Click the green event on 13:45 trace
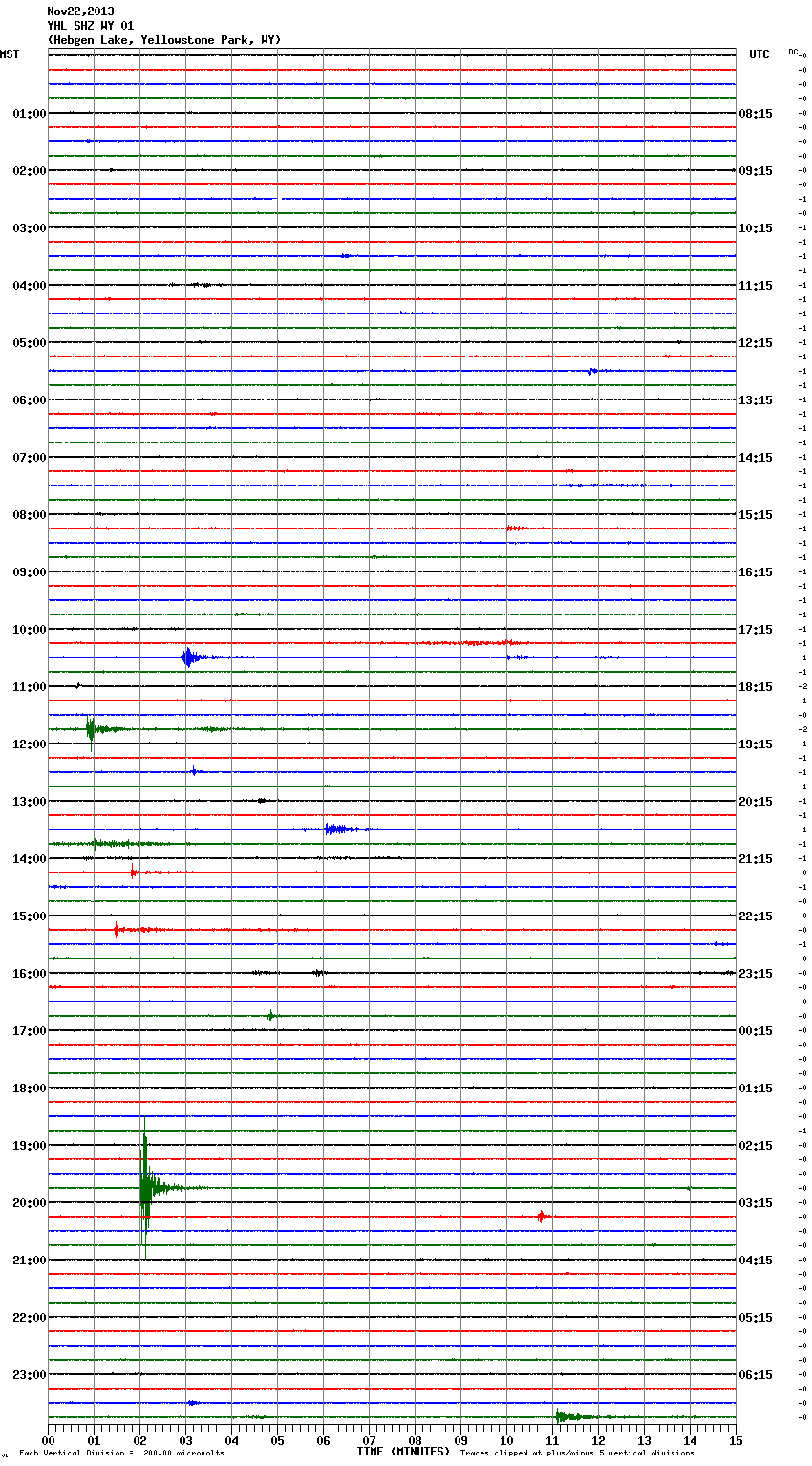This screenshot has height=1466, width=812. 110,844
